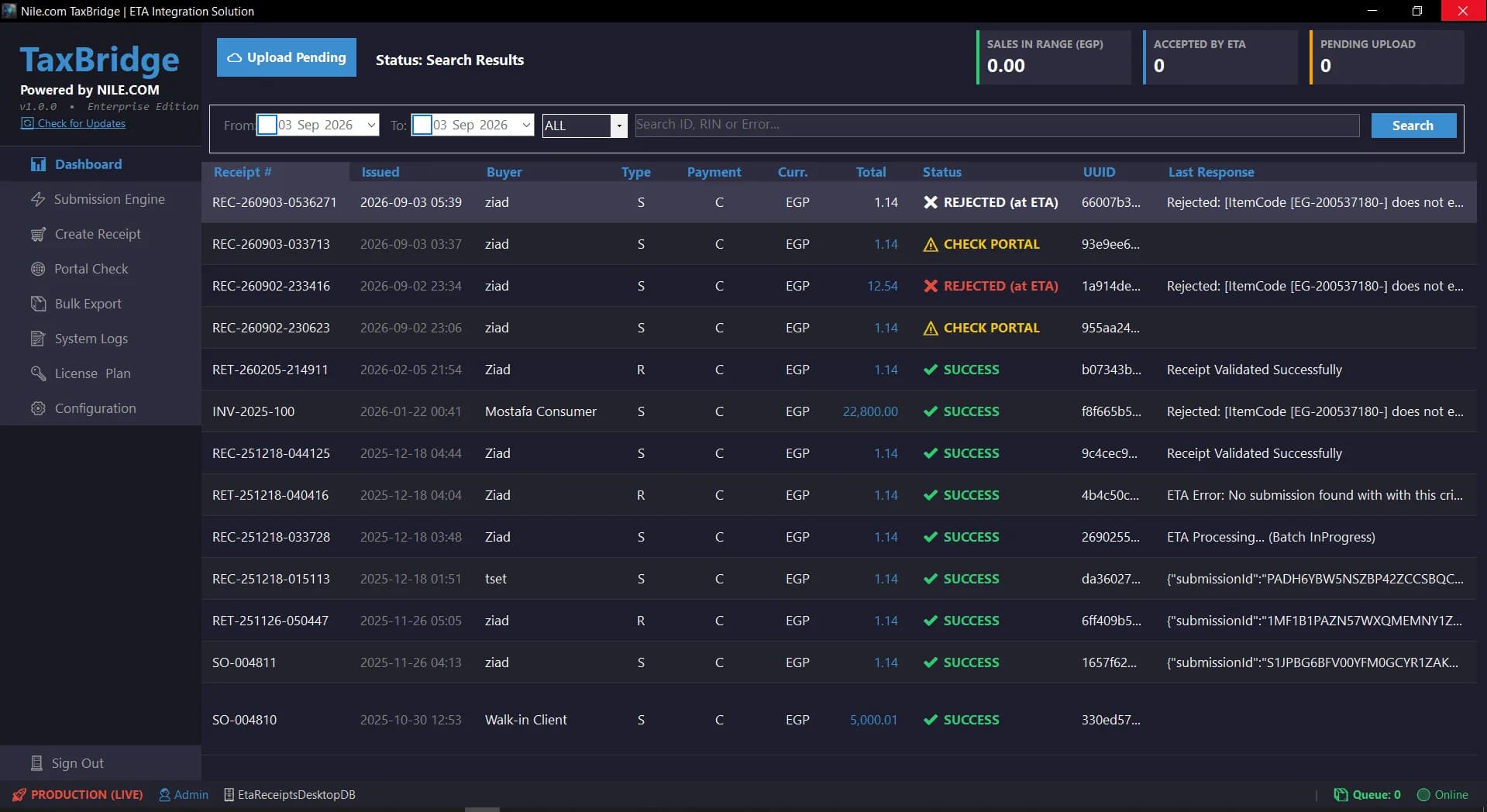
Task: Open the Check for Updates link
Action: pyautogui.click(x=81, y=123)
